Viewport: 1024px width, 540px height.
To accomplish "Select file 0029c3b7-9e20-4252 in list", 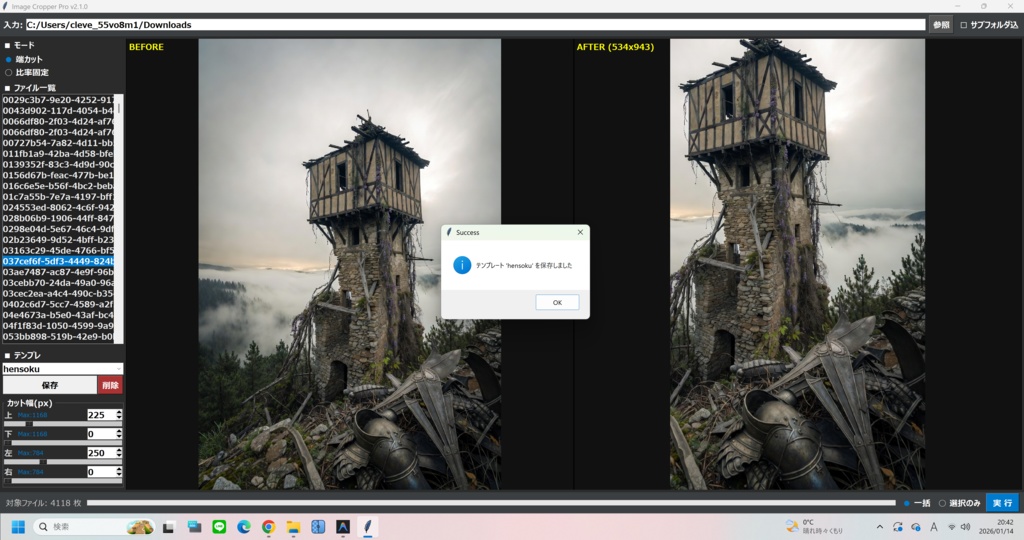I will [58, 100].
